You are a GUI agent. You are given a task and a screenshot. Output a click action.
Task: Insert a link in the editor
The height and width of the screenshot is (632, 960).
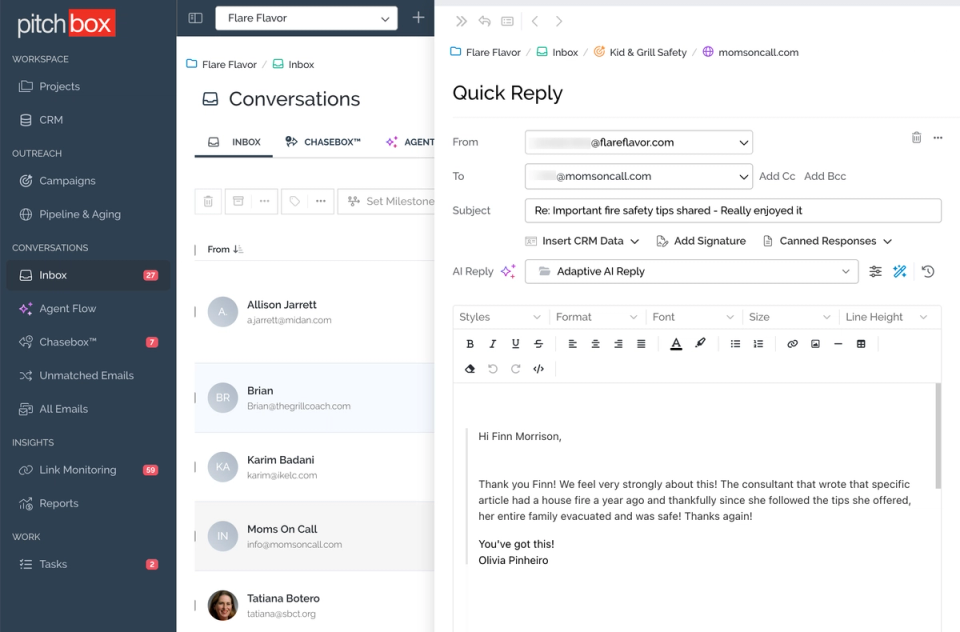(x=792, y=344)
